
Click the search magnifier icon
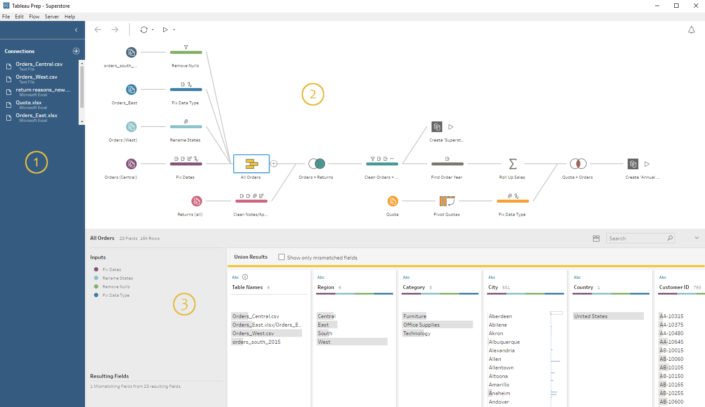click(670, 238)
